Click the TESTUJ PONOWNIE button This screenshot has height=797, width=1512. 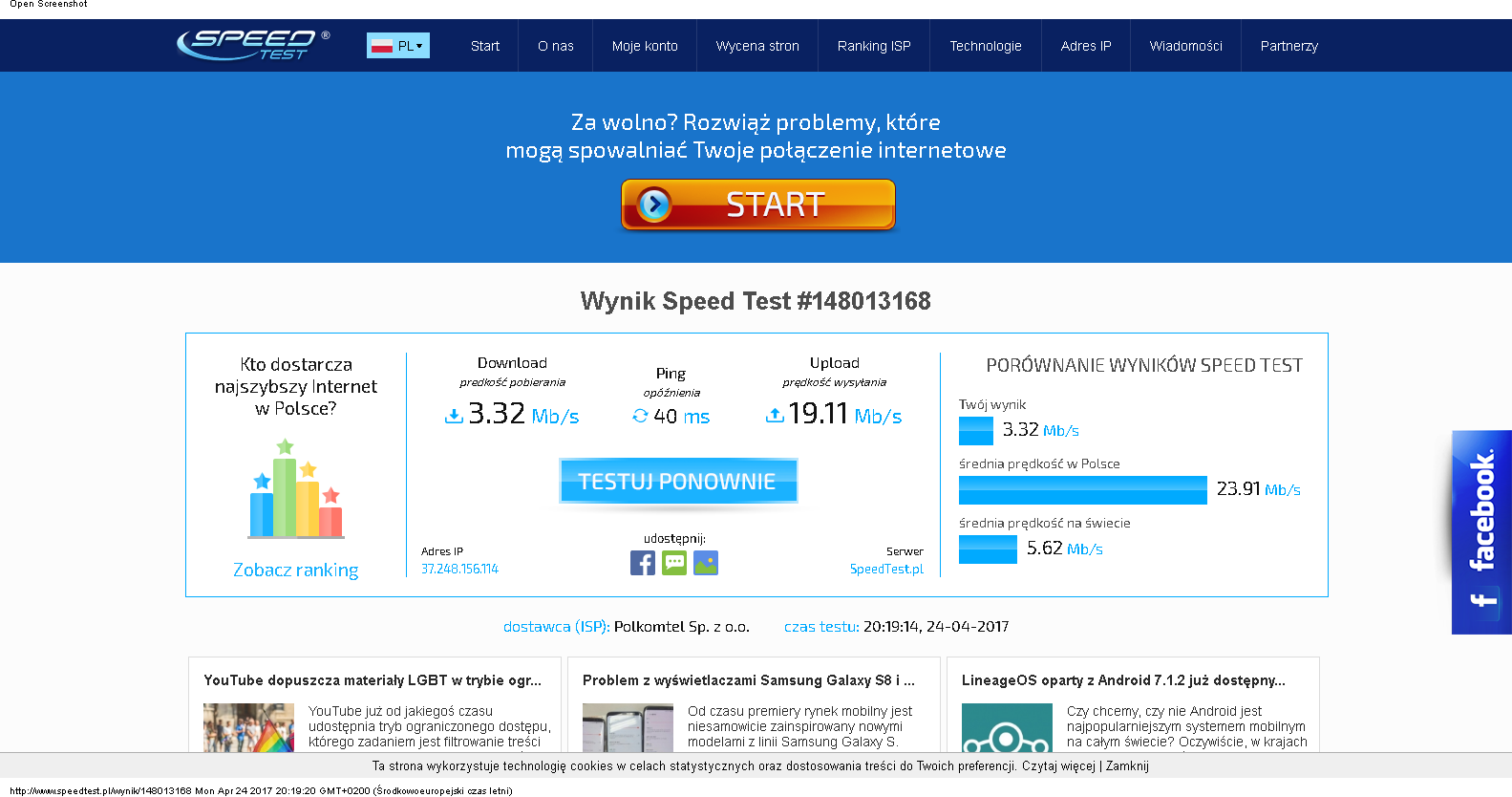[678, 481]
